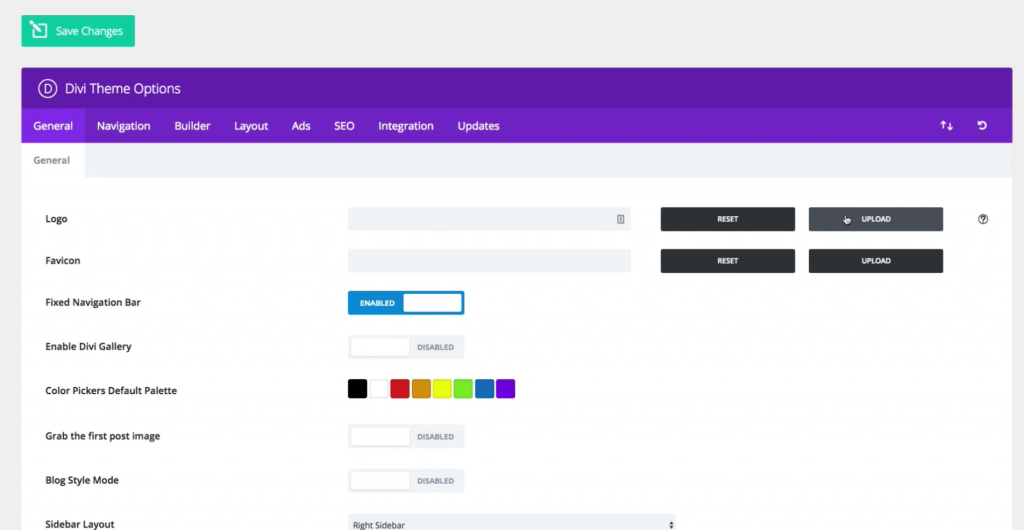The height and width of the screenshot is (530, 1024).
Task: Pick the yellow palette swatch
Action: click(x=442, y=389)
